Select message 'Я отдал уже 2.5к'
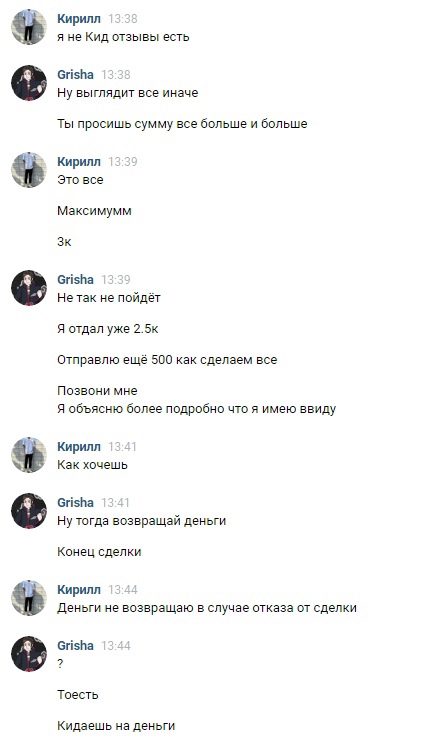 (108, 329)
